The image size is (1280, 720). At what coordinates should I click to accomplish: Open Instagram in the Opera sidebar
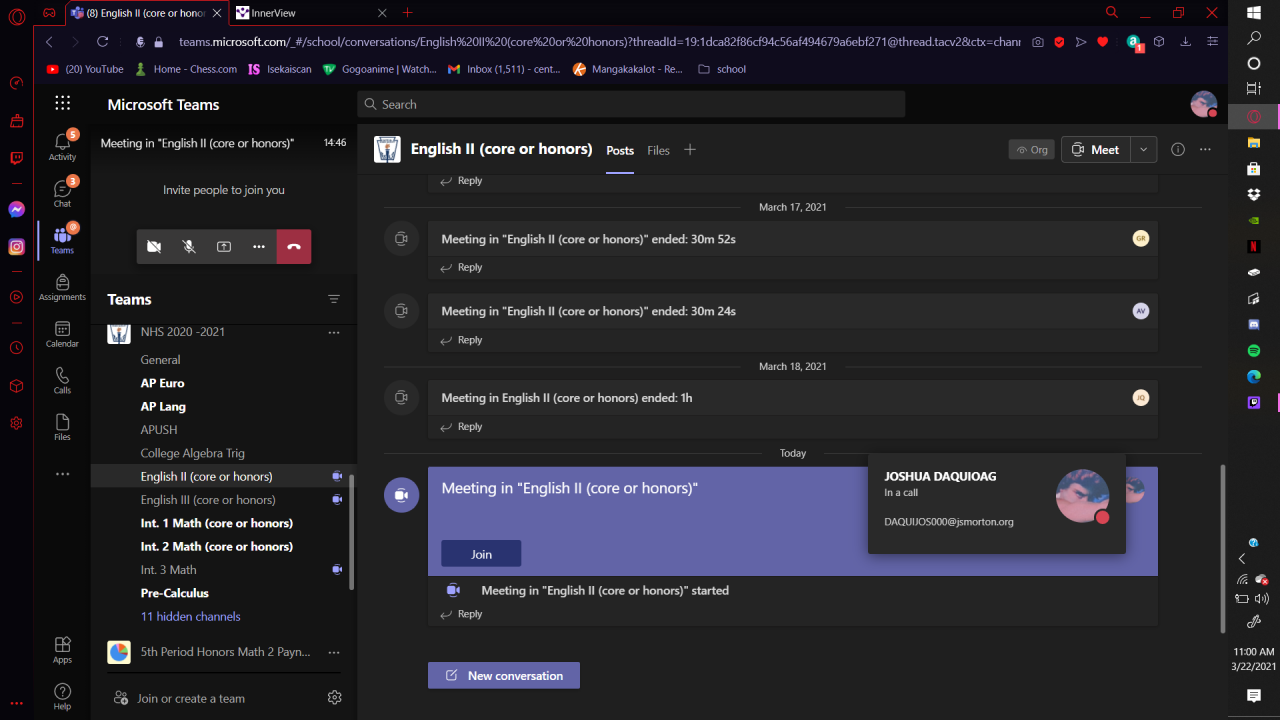point(16,246)
